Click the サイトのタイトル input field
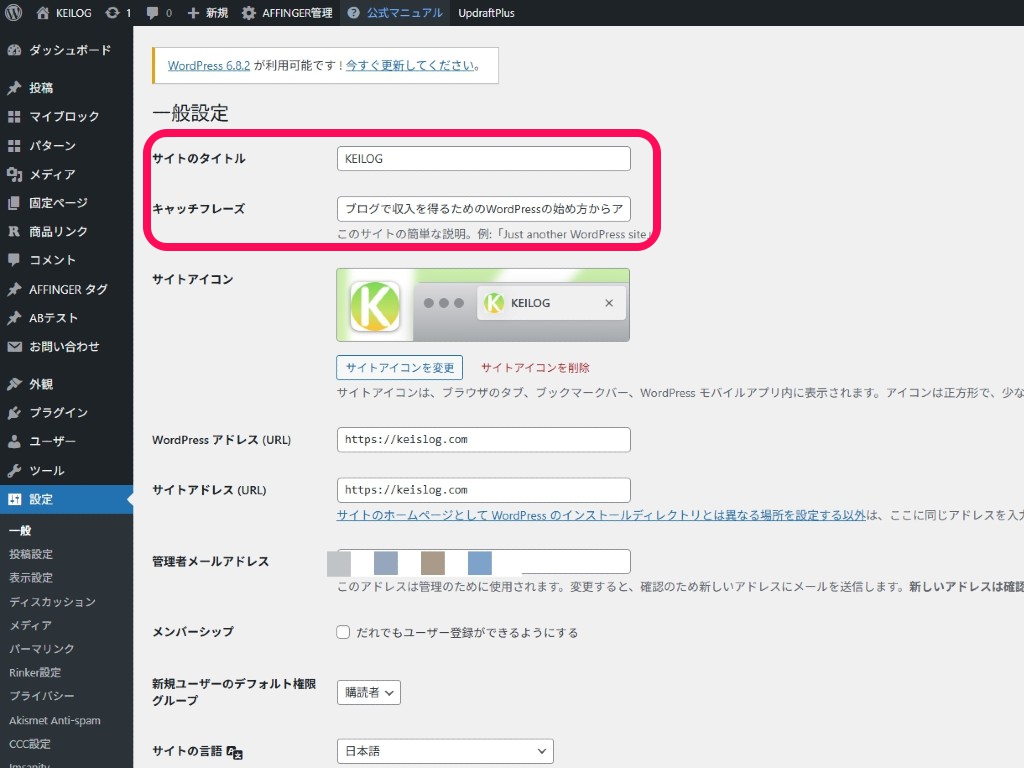1024x768 pixels. point(484,158)
